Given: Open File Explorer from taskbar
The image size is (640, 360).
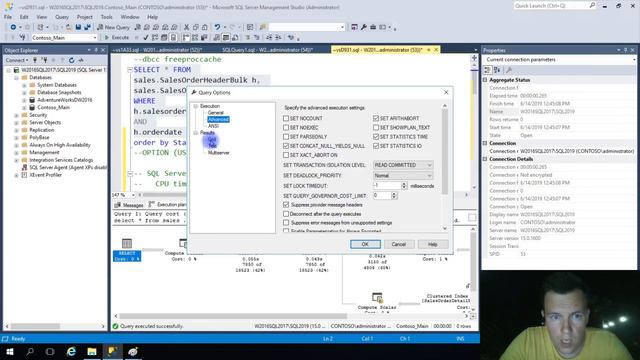Looking at the screenshot, I should point(92,351).
